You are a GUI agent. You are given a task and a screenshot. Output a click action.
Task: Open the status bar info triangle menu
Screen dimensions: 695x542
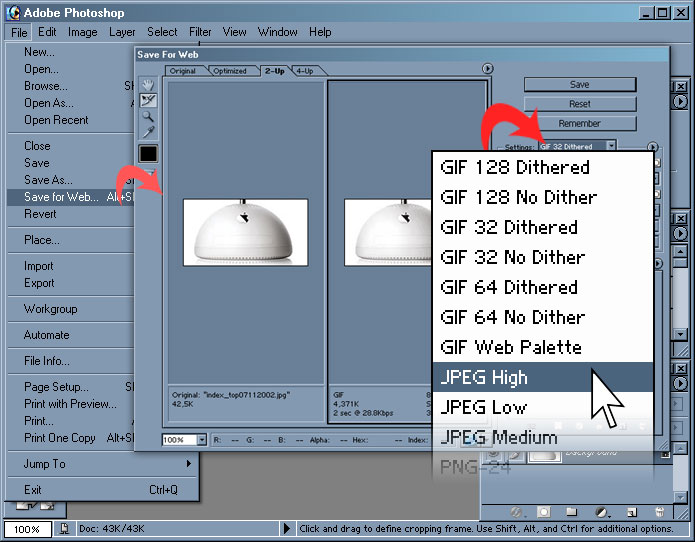(287, 528)
